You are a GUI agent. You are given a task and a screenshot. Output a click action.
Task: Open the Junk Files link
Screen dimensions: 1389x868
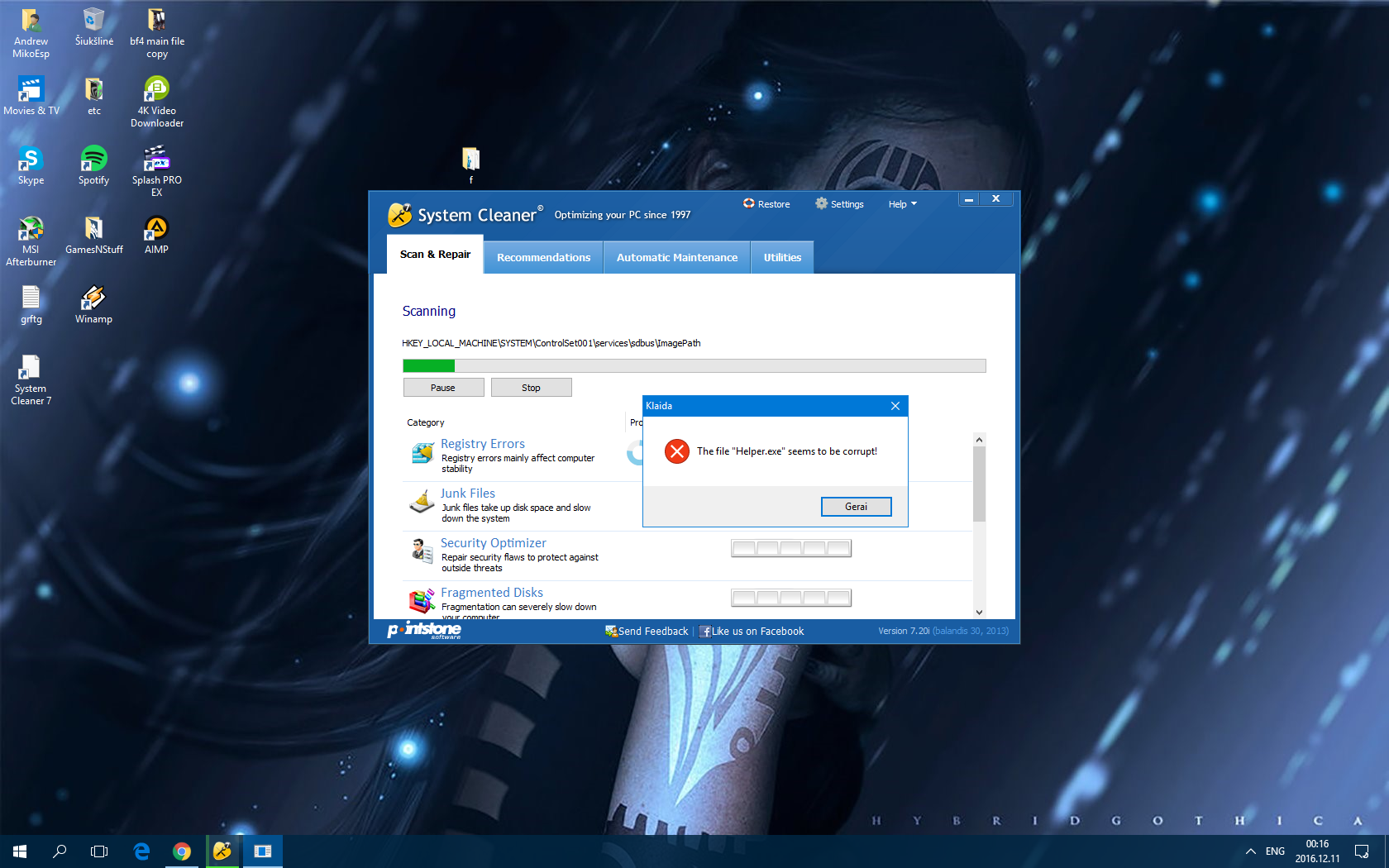point(468,494)
